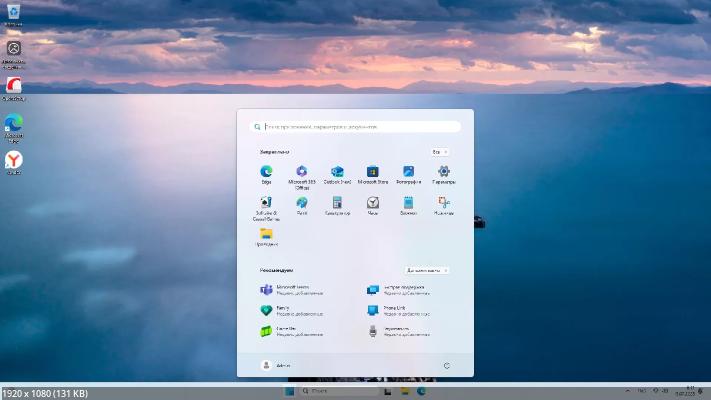Open Task View from the taskbar
Image resolution: width=711 pixels, height=400 pixels.
tap(388, 391)
